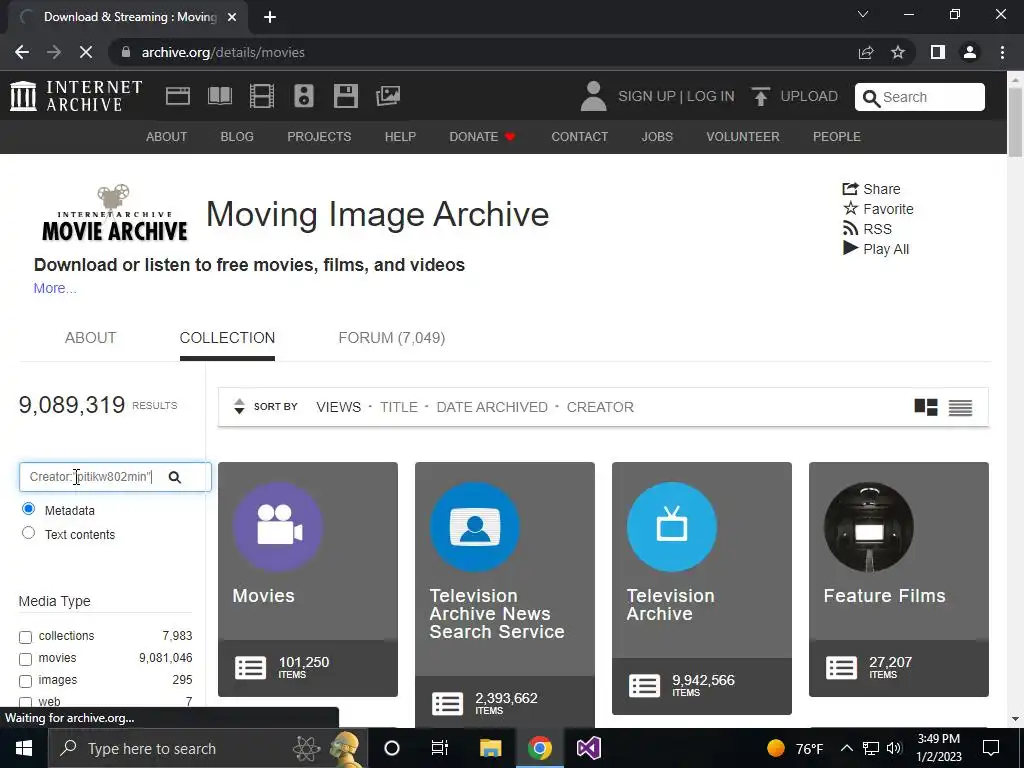Open the Software floppy disk icon
This screenshot has height=768, width=1024.
pos(345,96)
